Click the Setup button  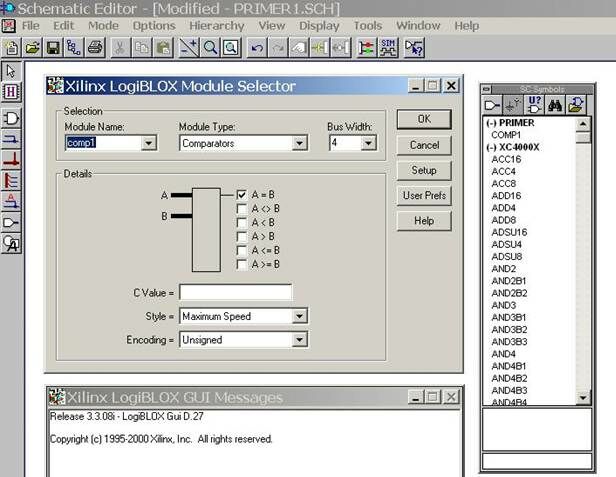[424, 170]
